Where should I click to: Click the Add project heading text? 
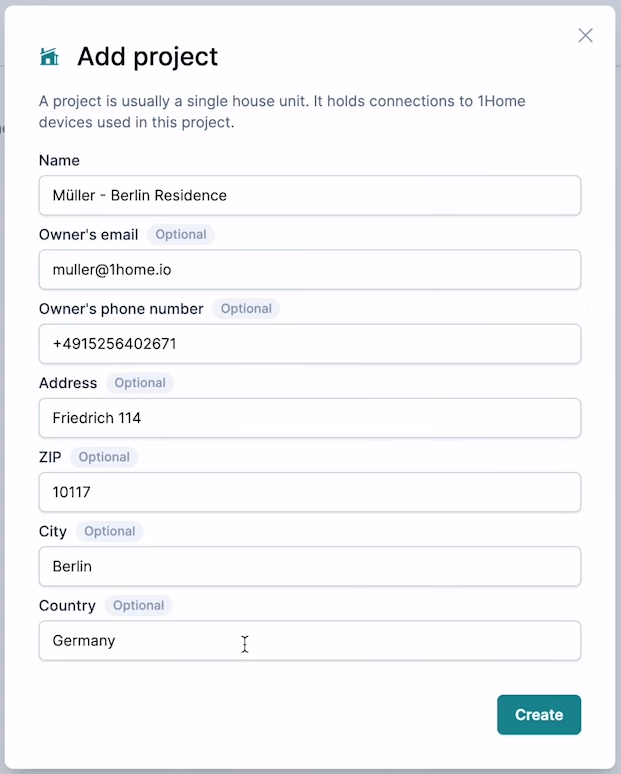coord(147,57)
